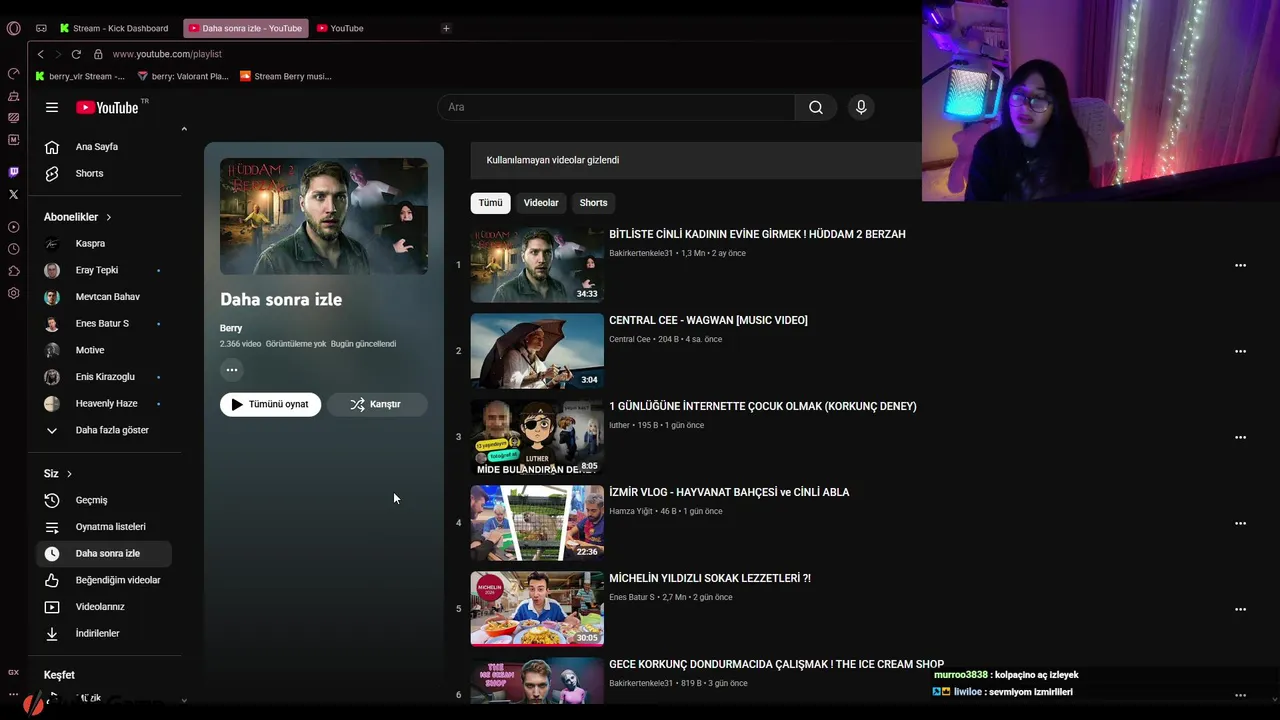Screen dimensions: 1280x720
Task: Open Shorts in YouTube sidebar
Action: (x=104, y=173)
